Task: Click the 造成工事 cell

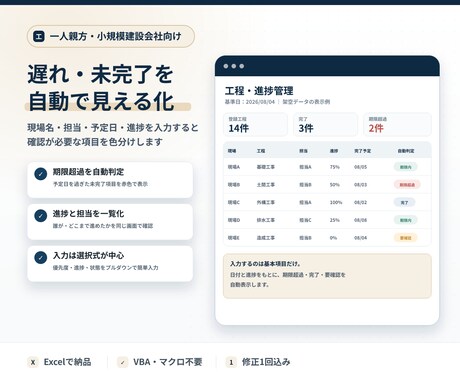Action: 266,238
